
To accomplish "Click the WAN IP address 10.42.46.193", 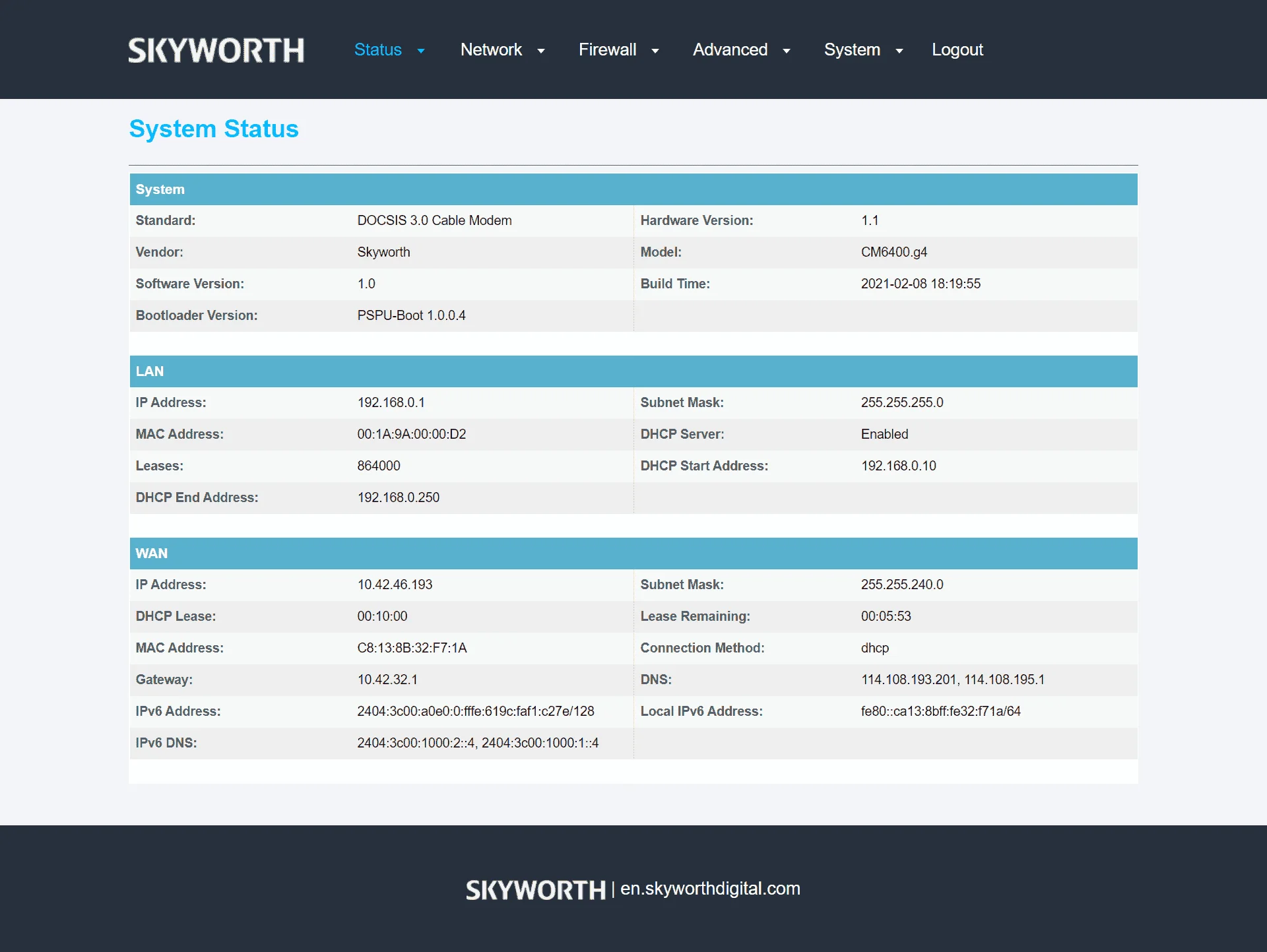I will 395,585.
